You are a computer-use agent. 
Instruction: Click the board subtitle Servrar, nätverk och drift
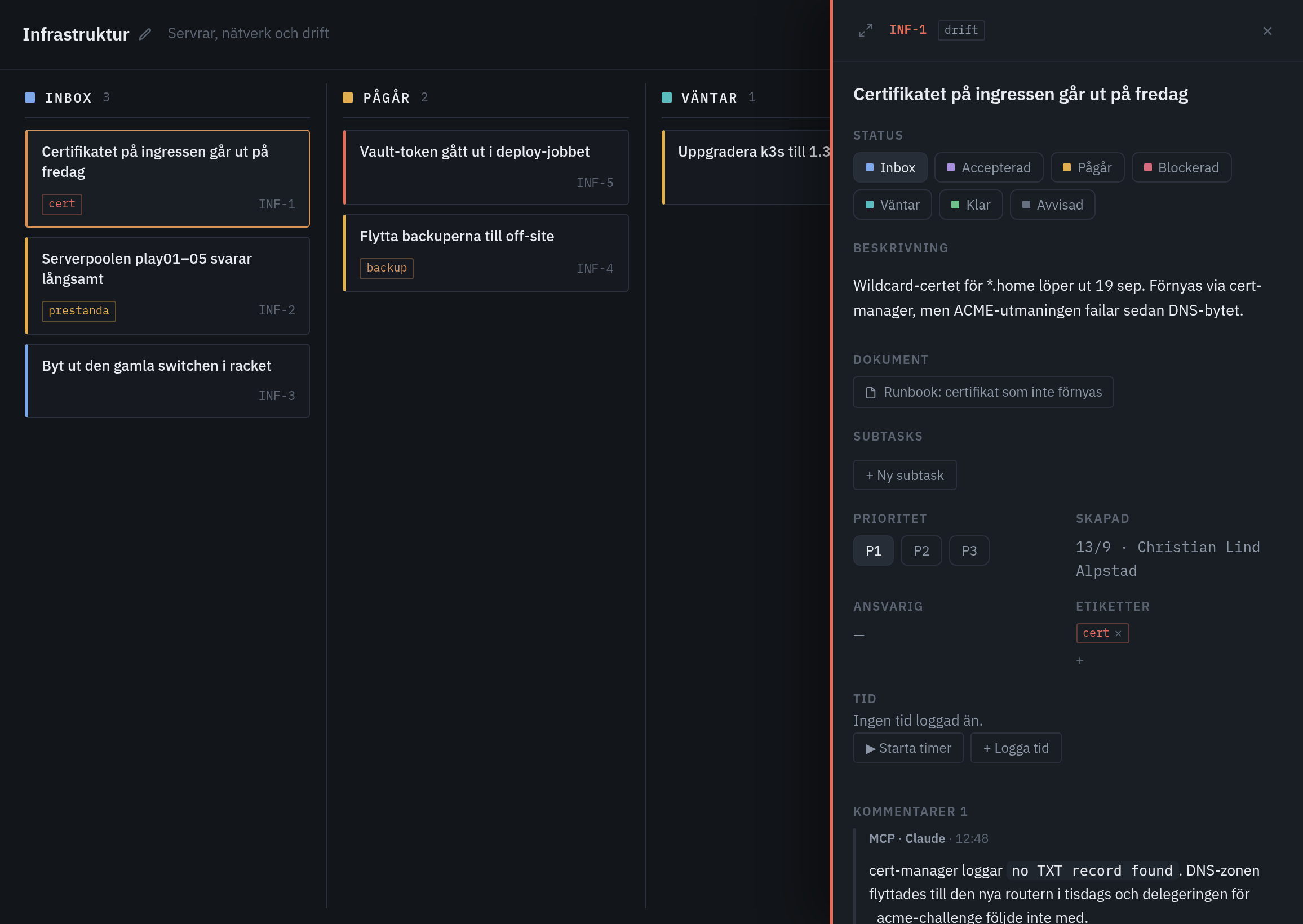click(x=249, y=34)
